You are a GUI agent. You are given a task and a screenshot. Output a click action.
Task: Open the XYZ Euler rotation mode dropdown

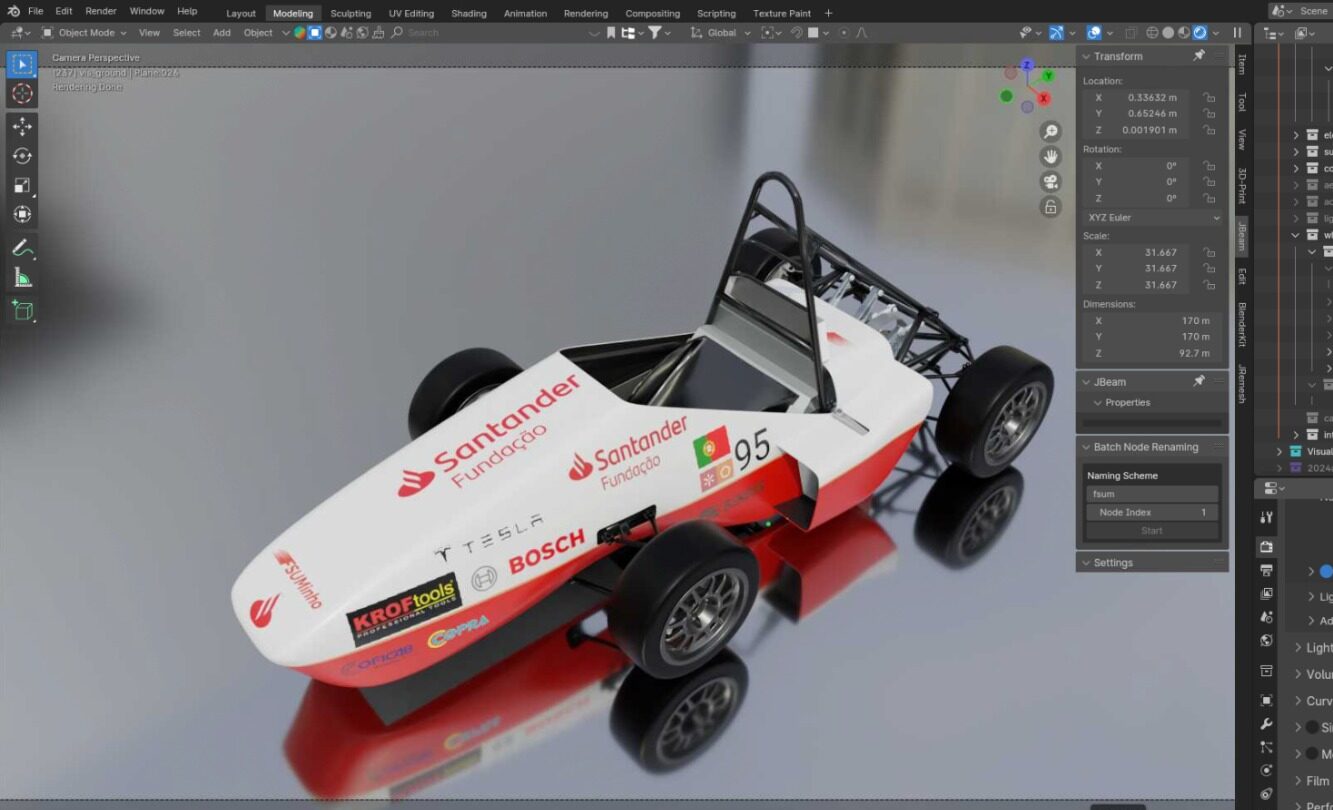coord(1152,217)
